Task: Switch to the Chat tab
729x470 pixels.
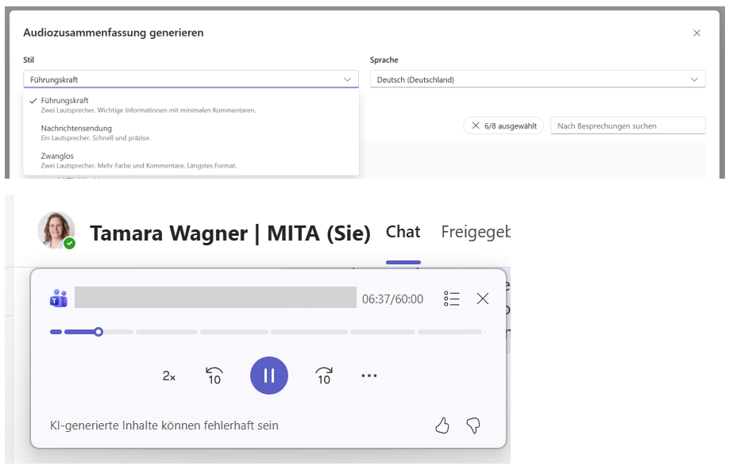Action: coord(403,232)
